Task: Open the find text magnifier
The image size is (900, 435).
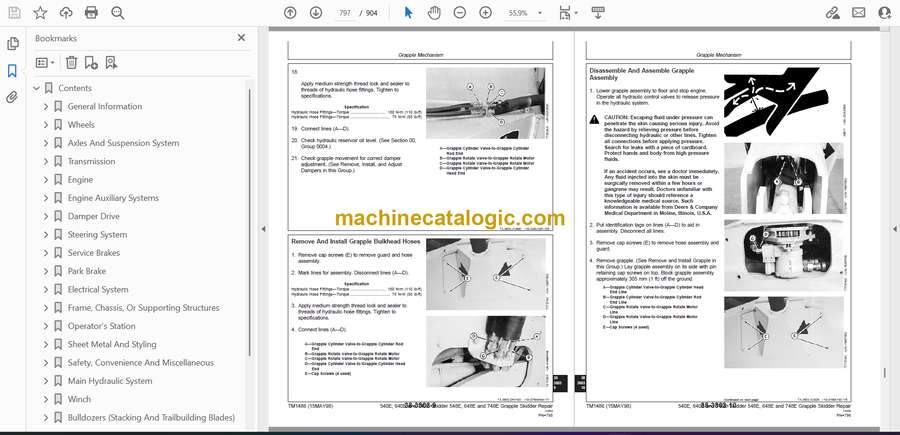Action: [x=118, y=13]
